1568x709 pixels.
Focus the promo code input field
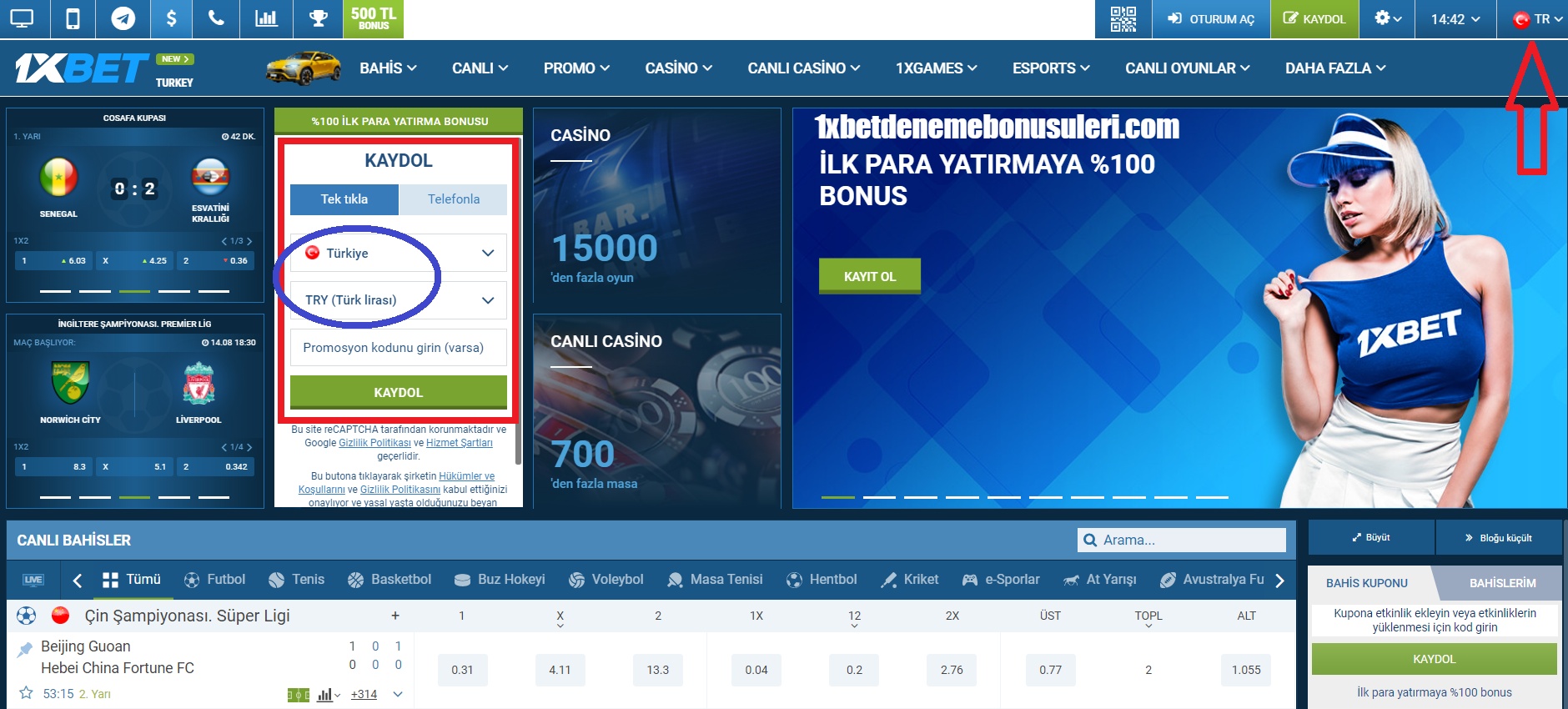coord(399,348)
